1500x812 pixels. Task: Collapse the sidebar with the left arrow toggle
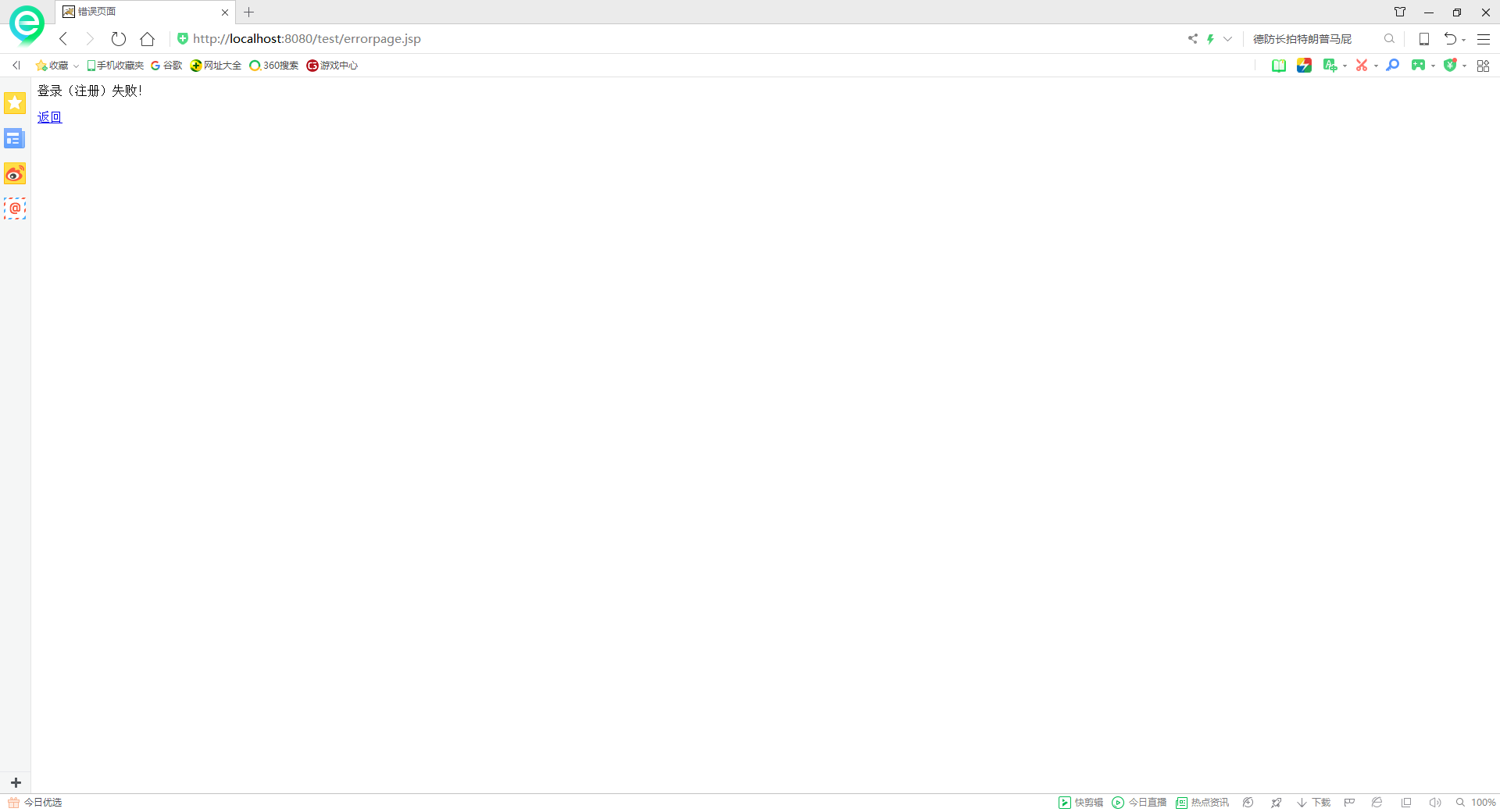[16, 66]
